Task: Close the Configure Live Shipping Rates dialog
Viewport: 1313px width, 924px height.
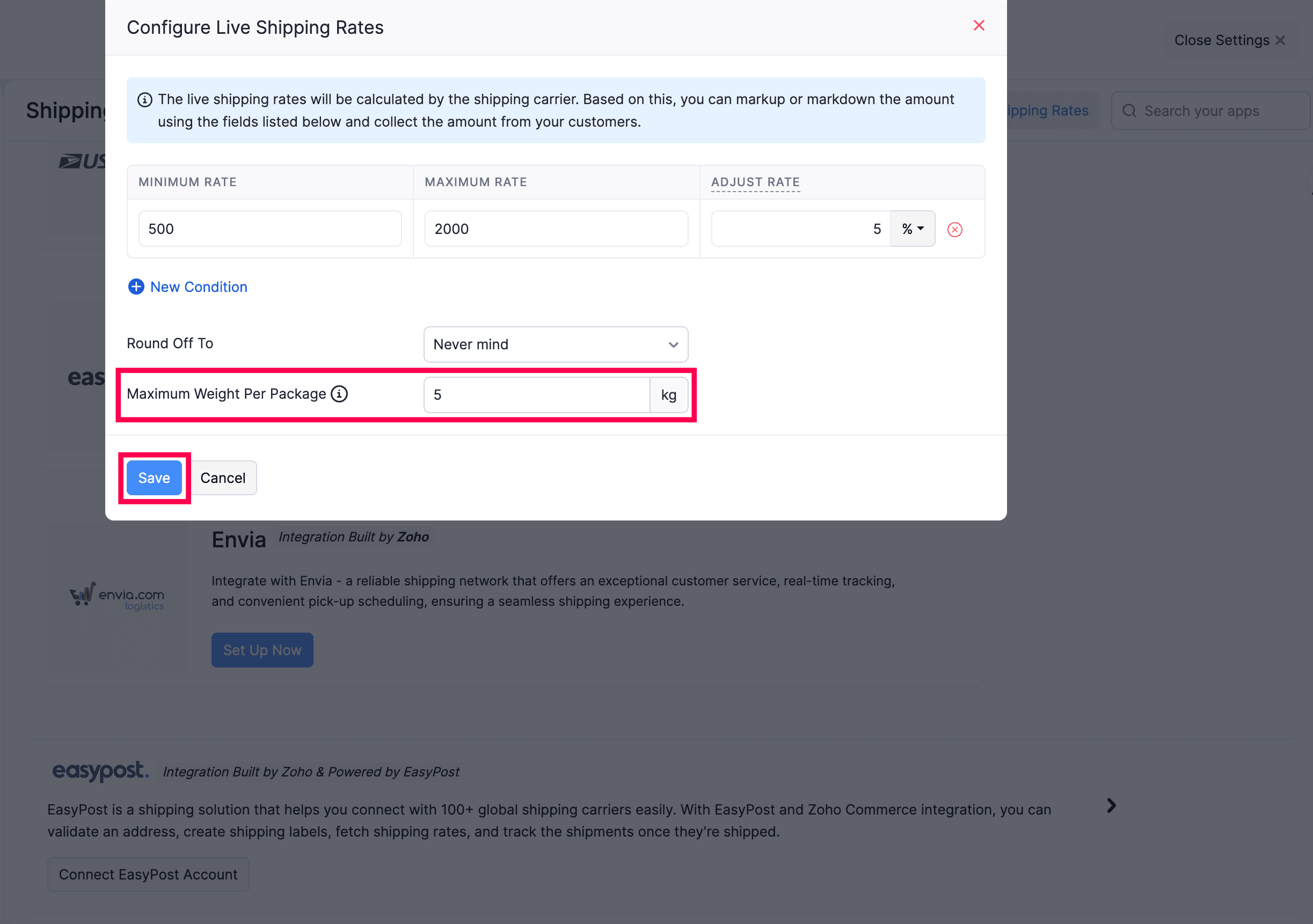Action: (x=979, y=25)
